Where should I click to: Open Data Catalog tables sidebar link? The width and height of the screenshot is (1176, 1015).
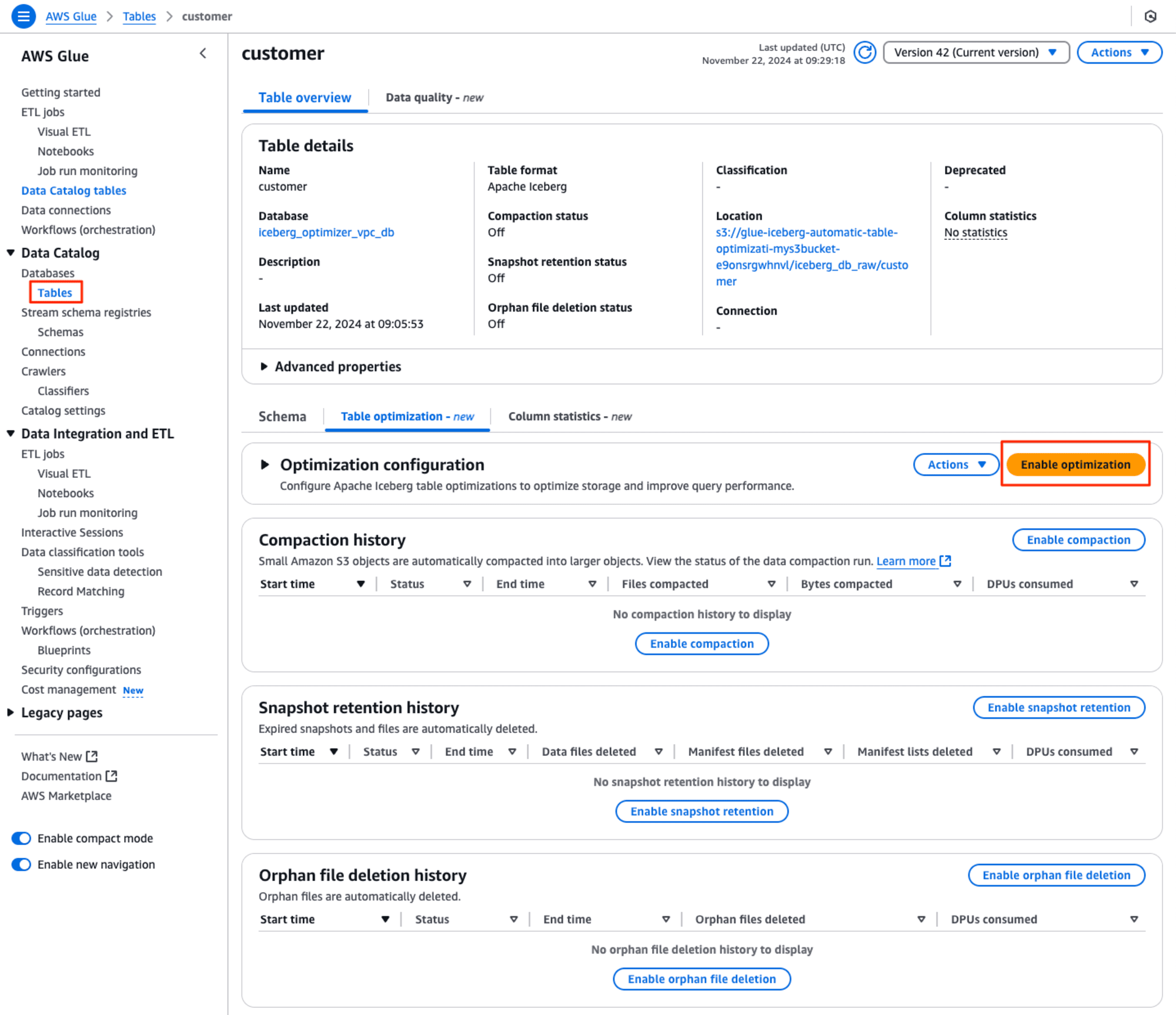(x=73, y=190)
